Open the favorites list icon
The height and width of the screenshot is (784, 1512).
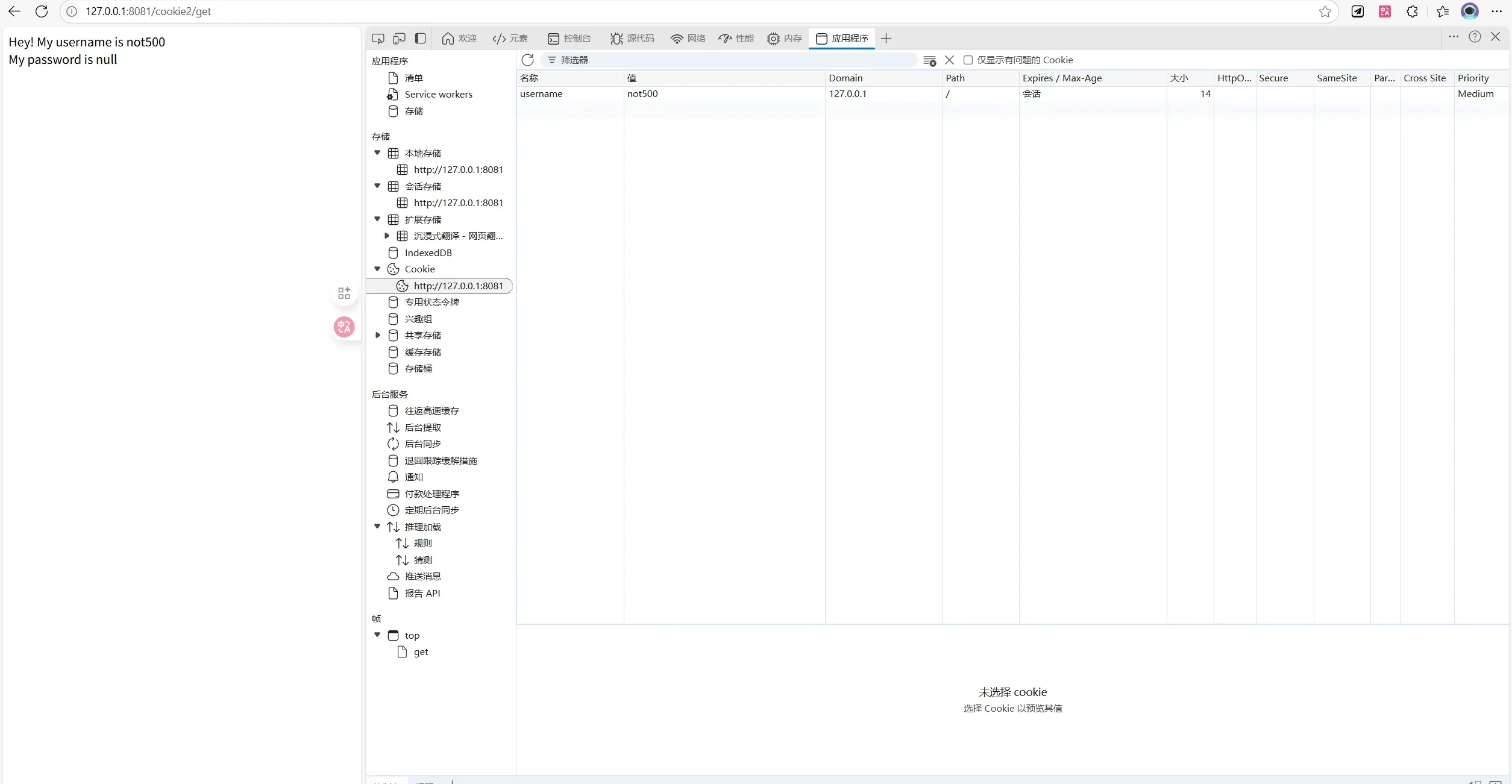point(1442,11)
